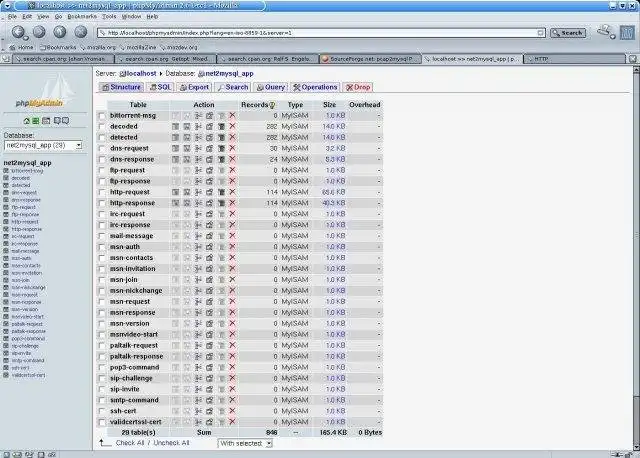Click the browser Reload button
640x458 pixels.
click(x=60, y=32)
